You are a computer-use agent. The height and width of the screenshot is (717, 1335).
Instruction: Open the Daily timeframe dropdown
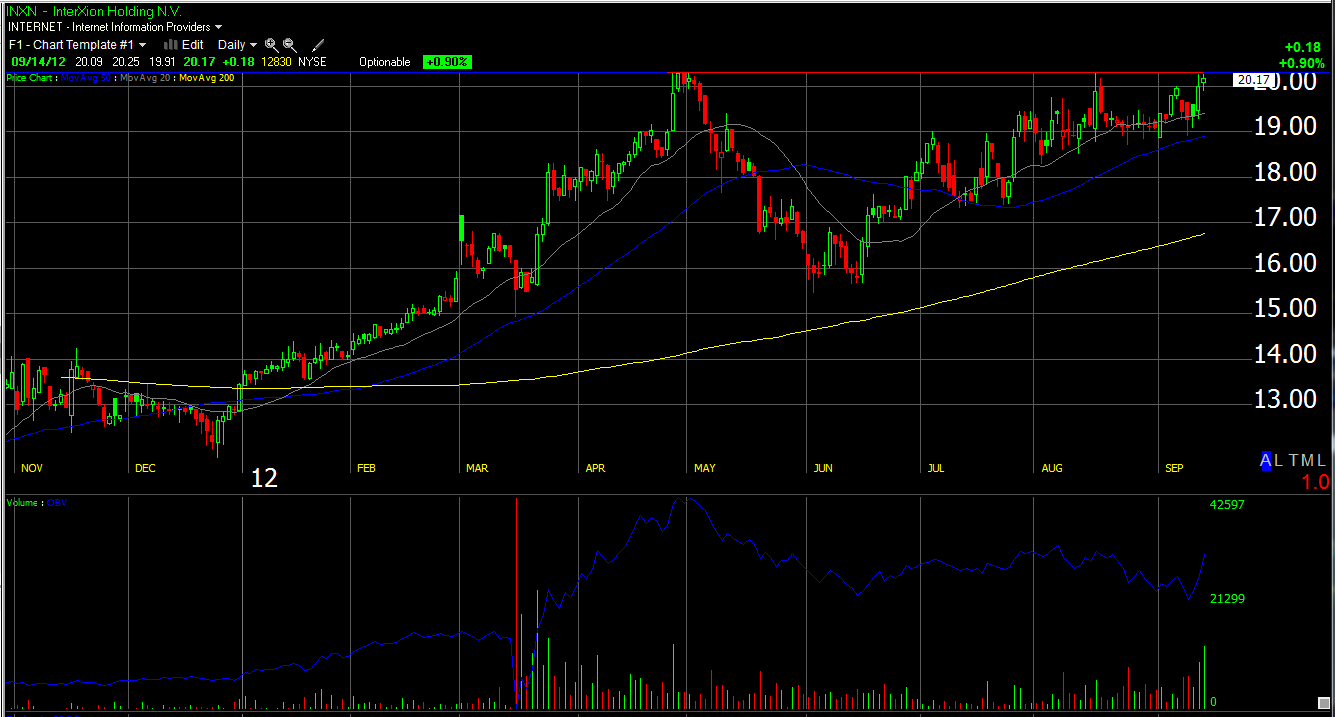(253, 45)
